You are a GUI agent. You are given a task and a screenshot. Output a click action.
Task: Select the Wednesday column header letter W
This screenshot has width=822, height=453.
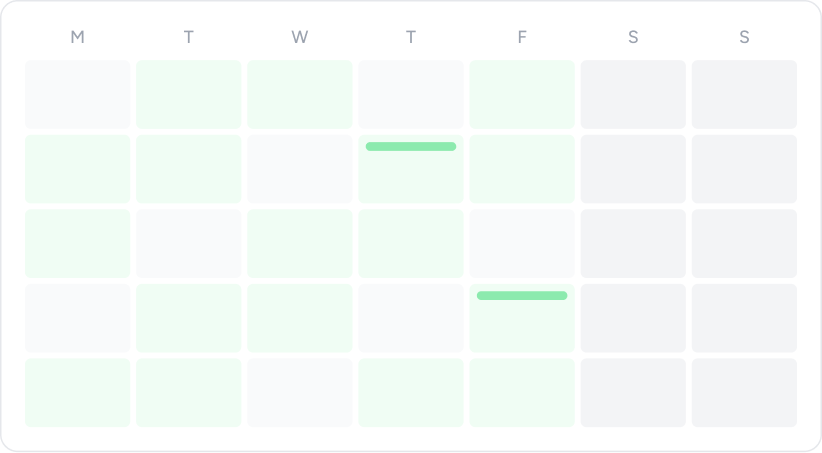[x=300, y=37]
